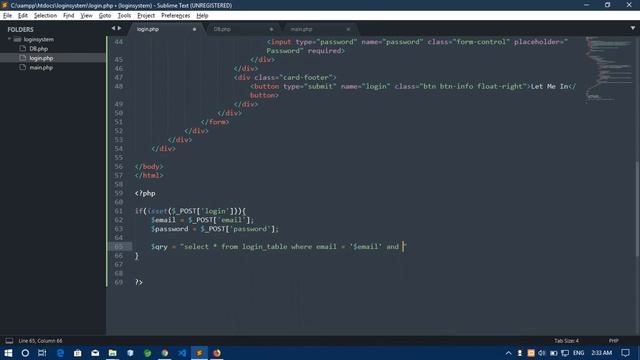Select the loginsystem folder row

click(x=53, y=40)
